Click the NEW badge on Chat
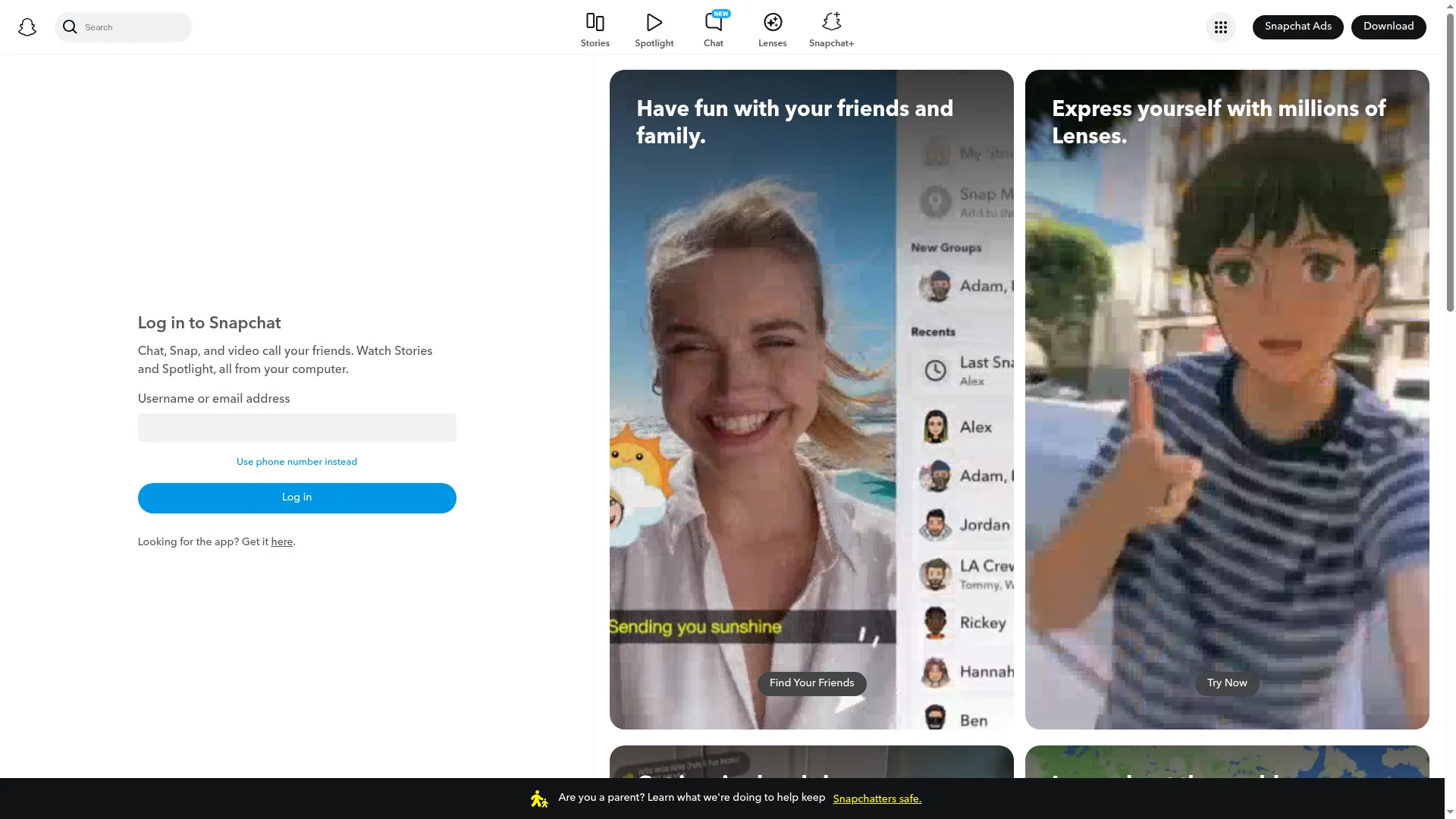 [x=721, y=14]
